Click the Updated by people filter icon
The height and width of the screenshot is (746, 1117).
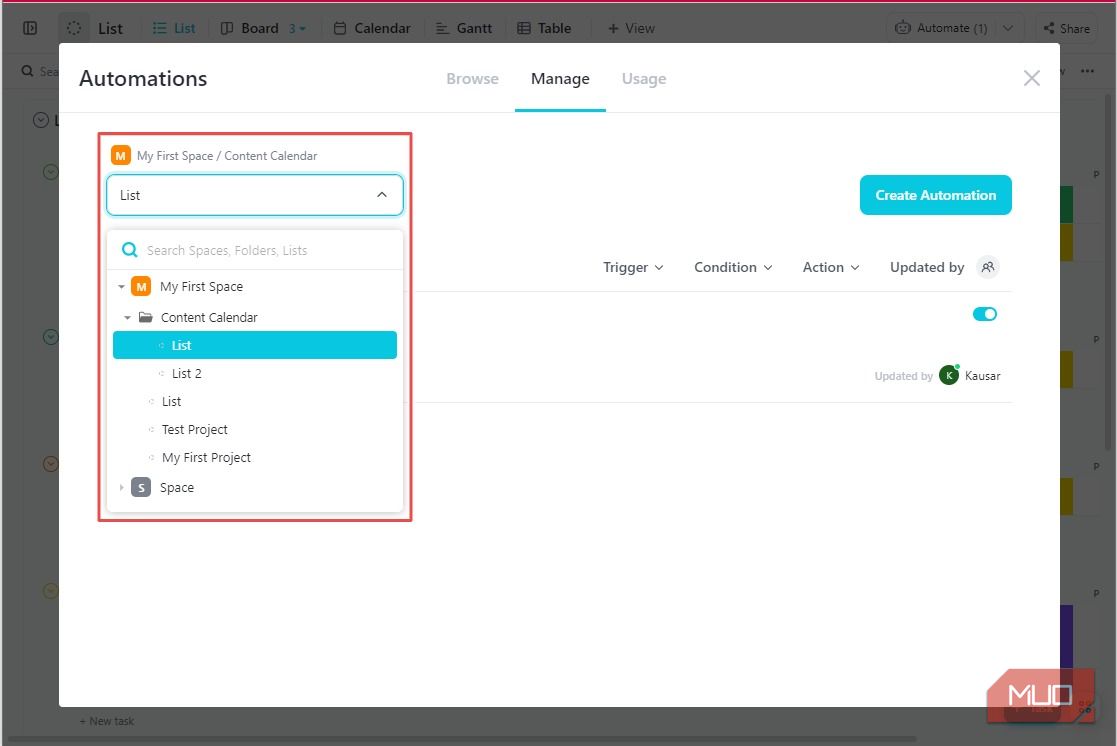[x=988, y=267]
